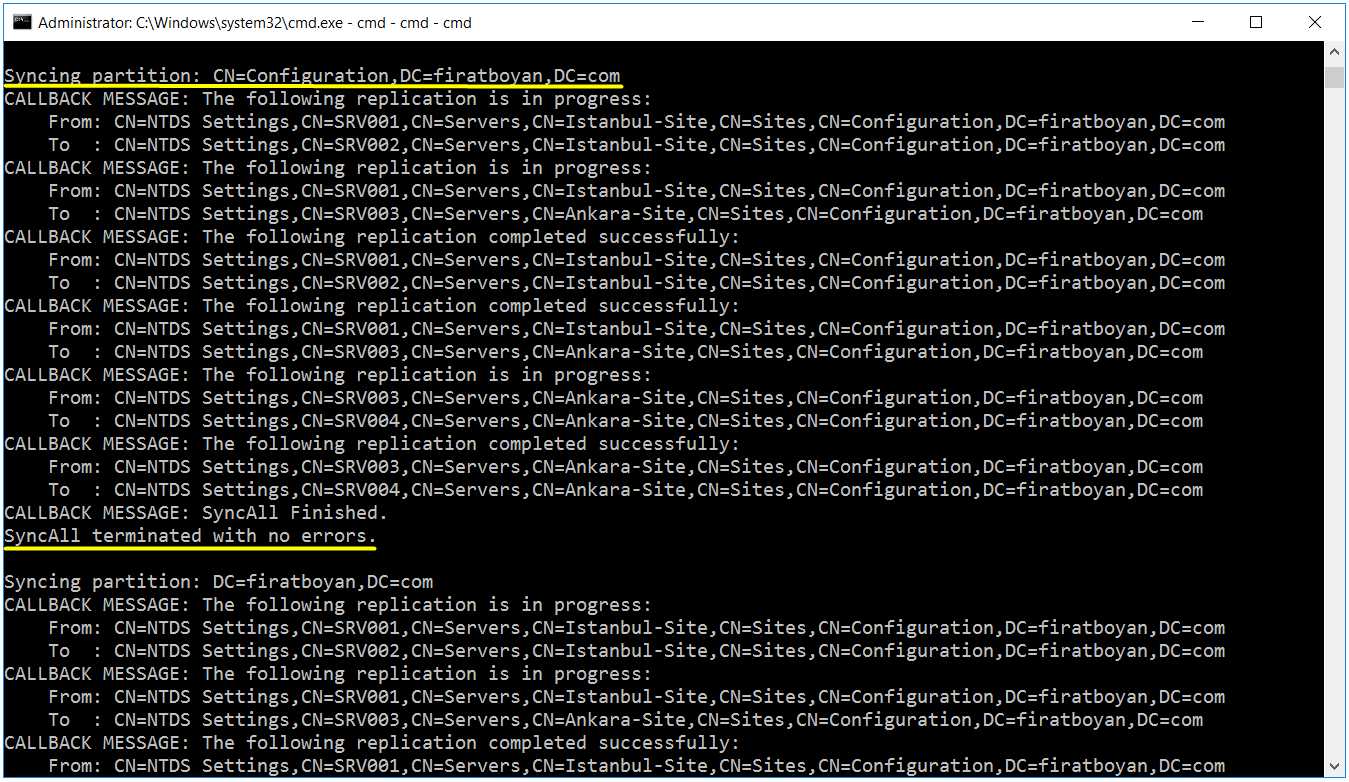Click line 'SyncAll terminated with no errors.'
1349x782 pixels.
tap(190, 536)
